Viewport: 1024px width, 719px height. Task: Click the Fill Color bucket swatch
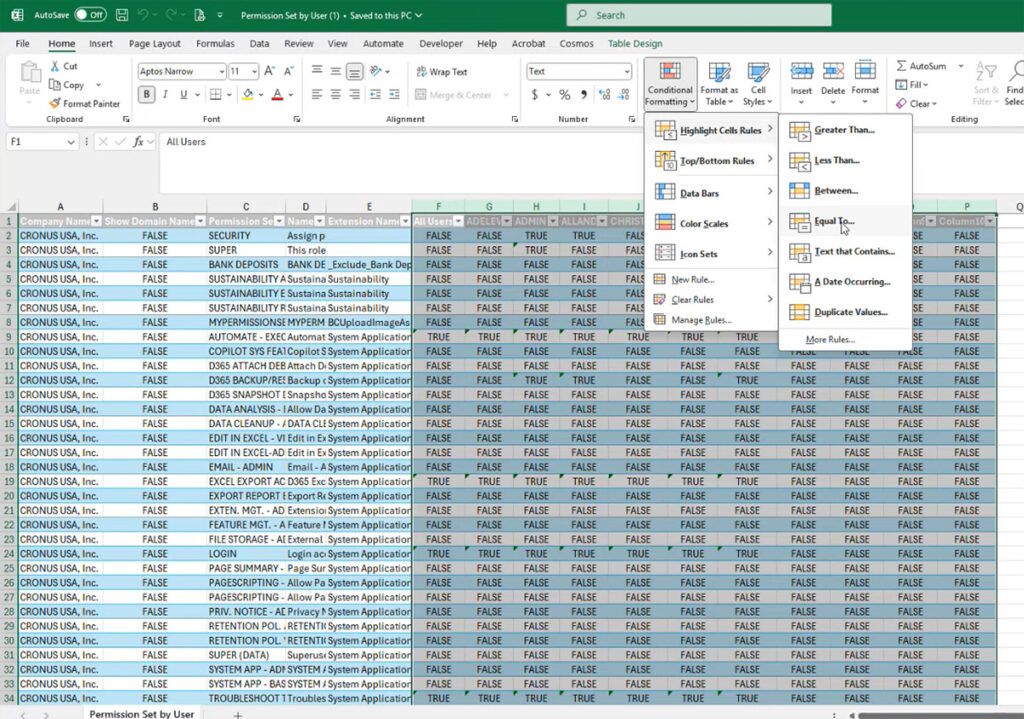248,95
